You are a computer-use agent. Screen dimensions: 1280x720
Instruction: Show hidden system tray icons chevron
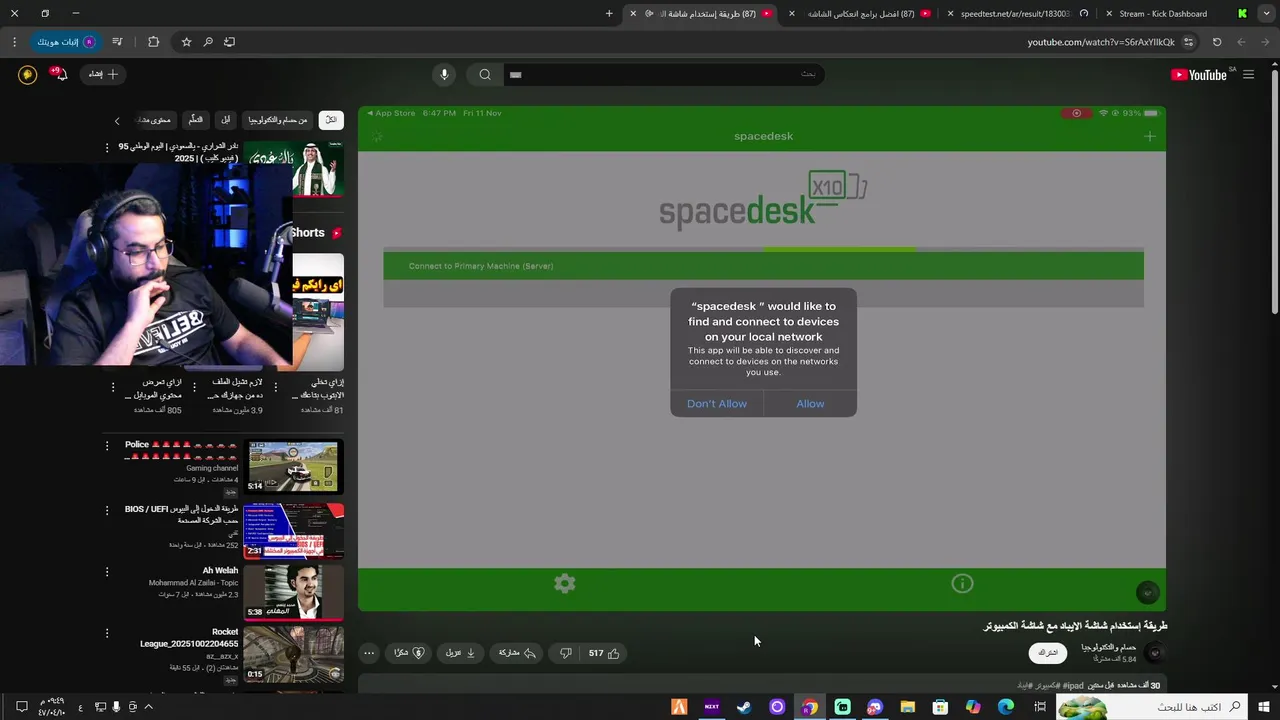(x=148, y=707)
